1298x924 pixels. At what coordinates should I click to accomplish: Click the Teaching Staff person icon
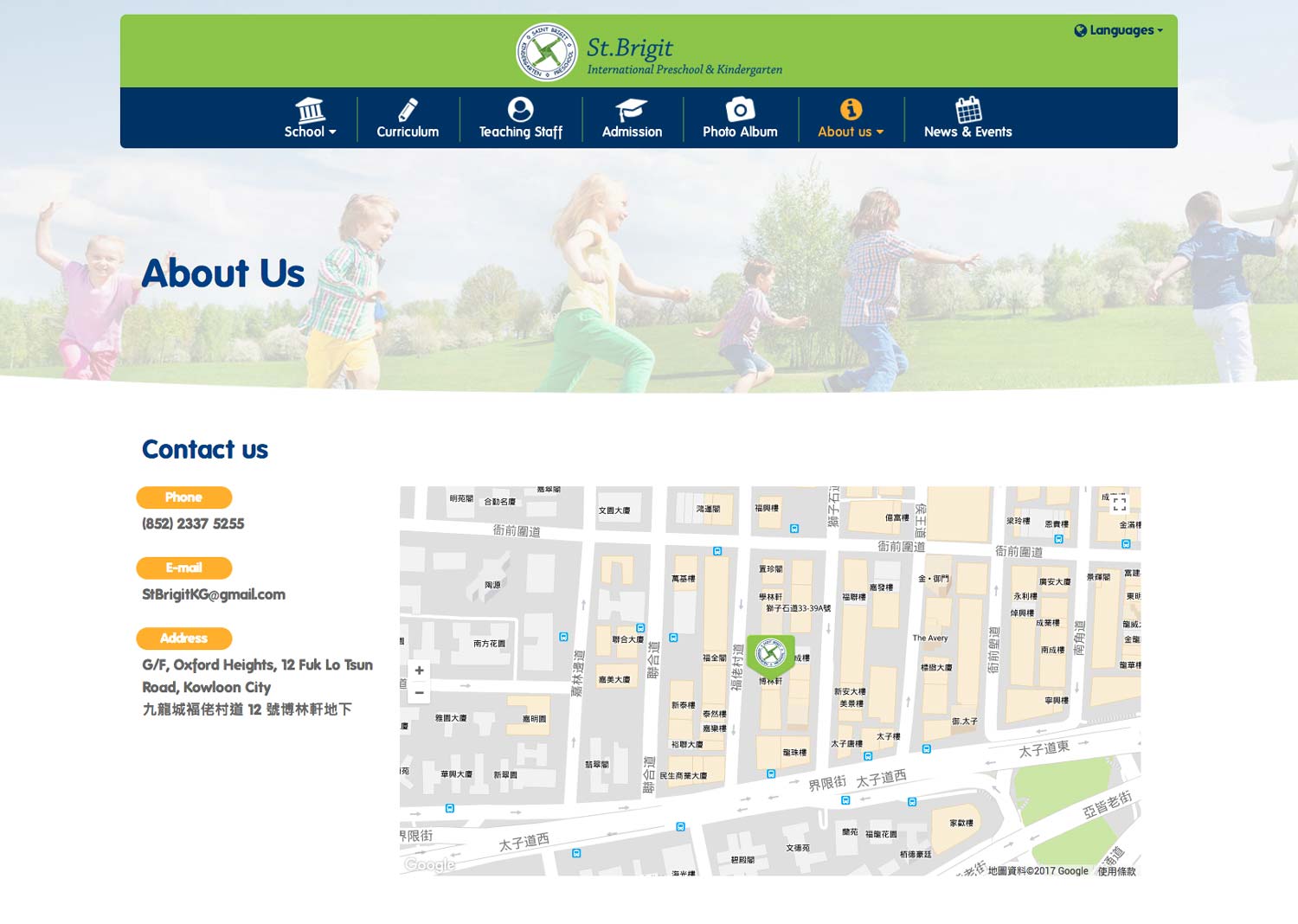point(520,109)
